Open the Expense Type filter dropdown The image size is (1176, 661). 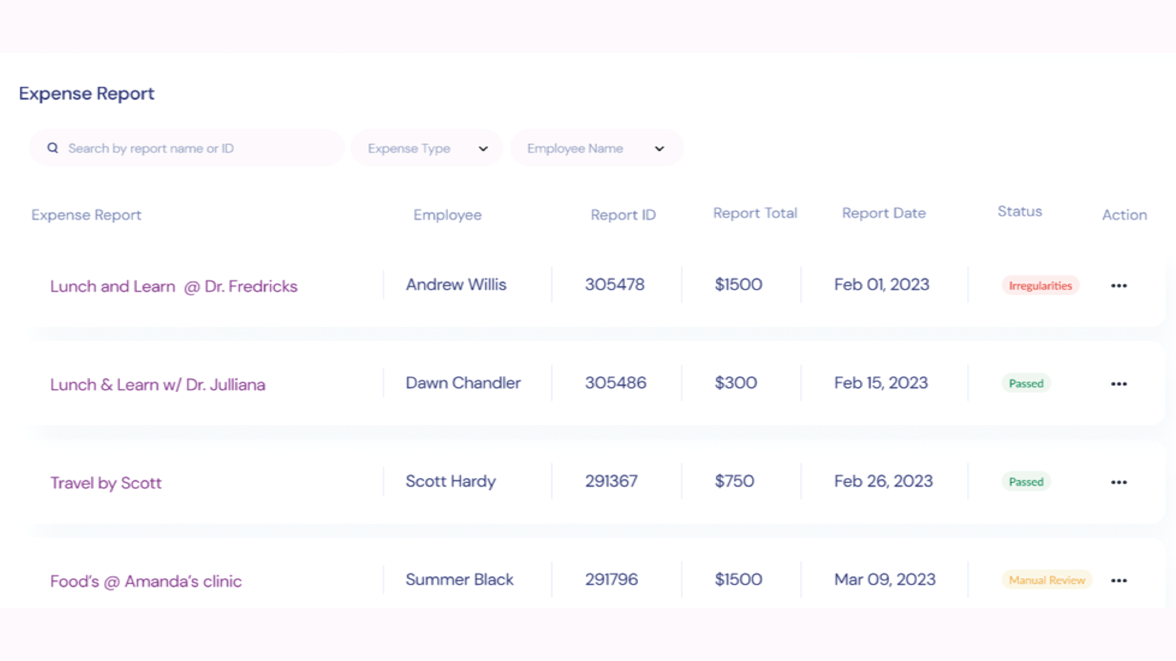(x=427, y=147)
